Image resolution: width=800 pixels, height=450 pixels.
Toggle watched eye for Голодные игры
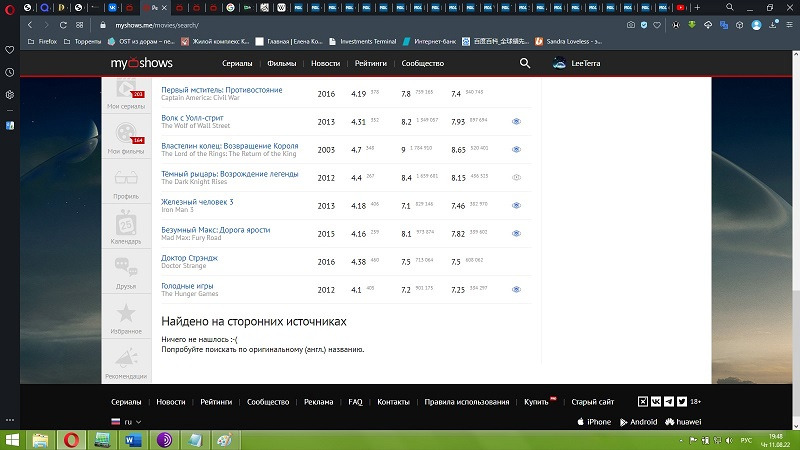tap(516, 289)
